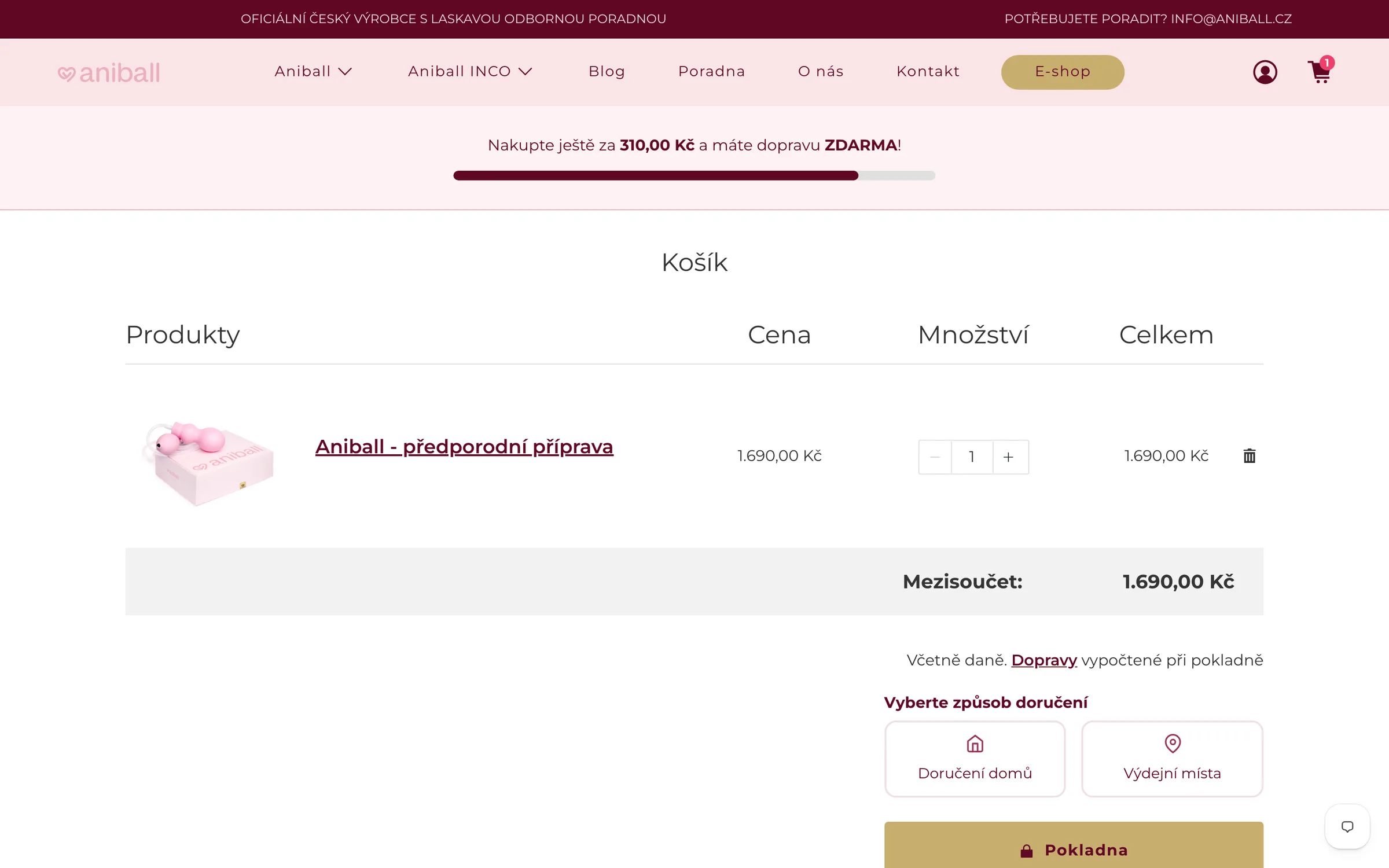Screen dimensions: 1389x868
Task: Click the E-shop button
Action: tap(1063, 72)
